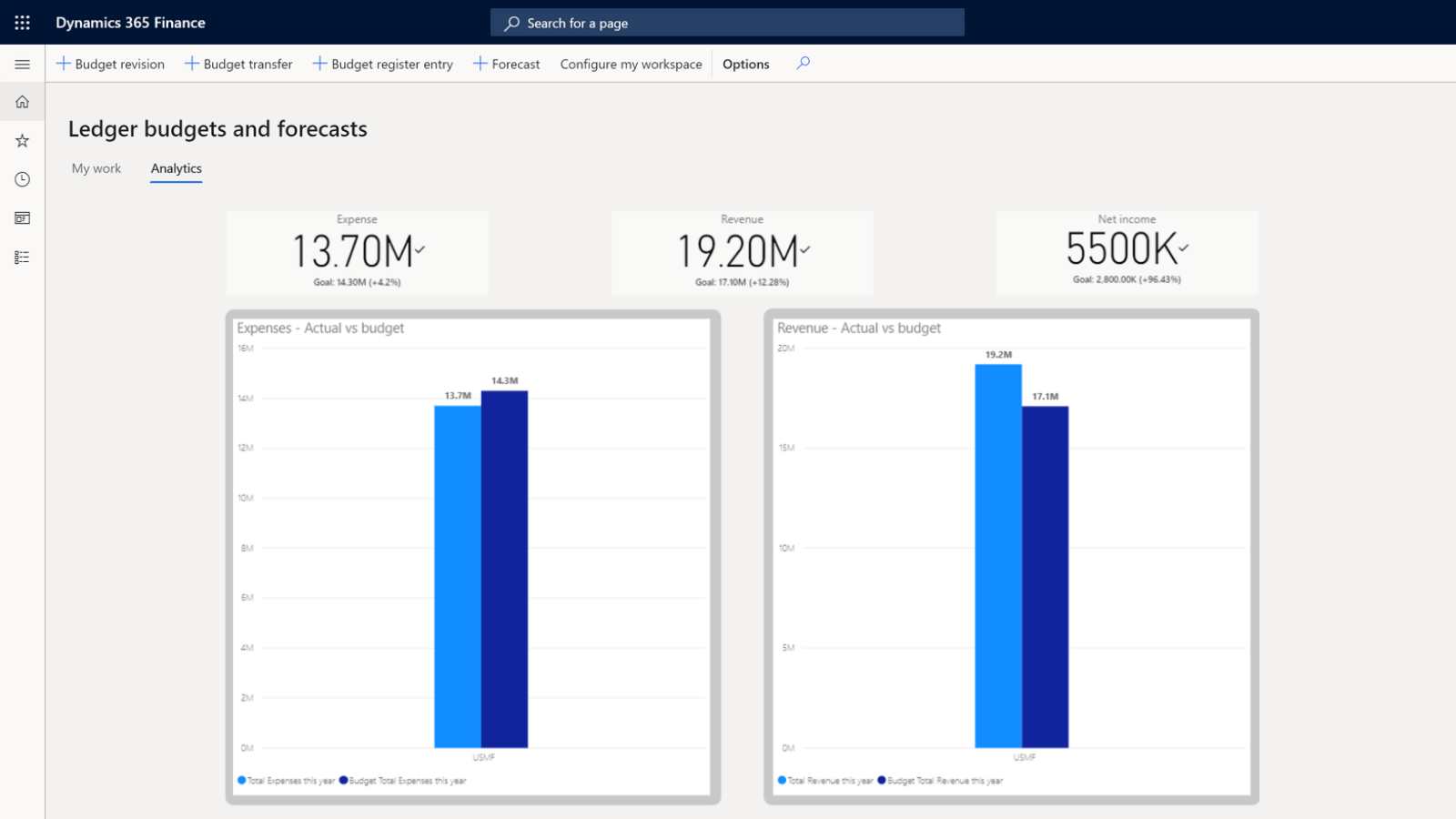Open Recent clock icon in the sidebar
The image size is (1456, 819).
pyautogui.click(x=22, y=179)
